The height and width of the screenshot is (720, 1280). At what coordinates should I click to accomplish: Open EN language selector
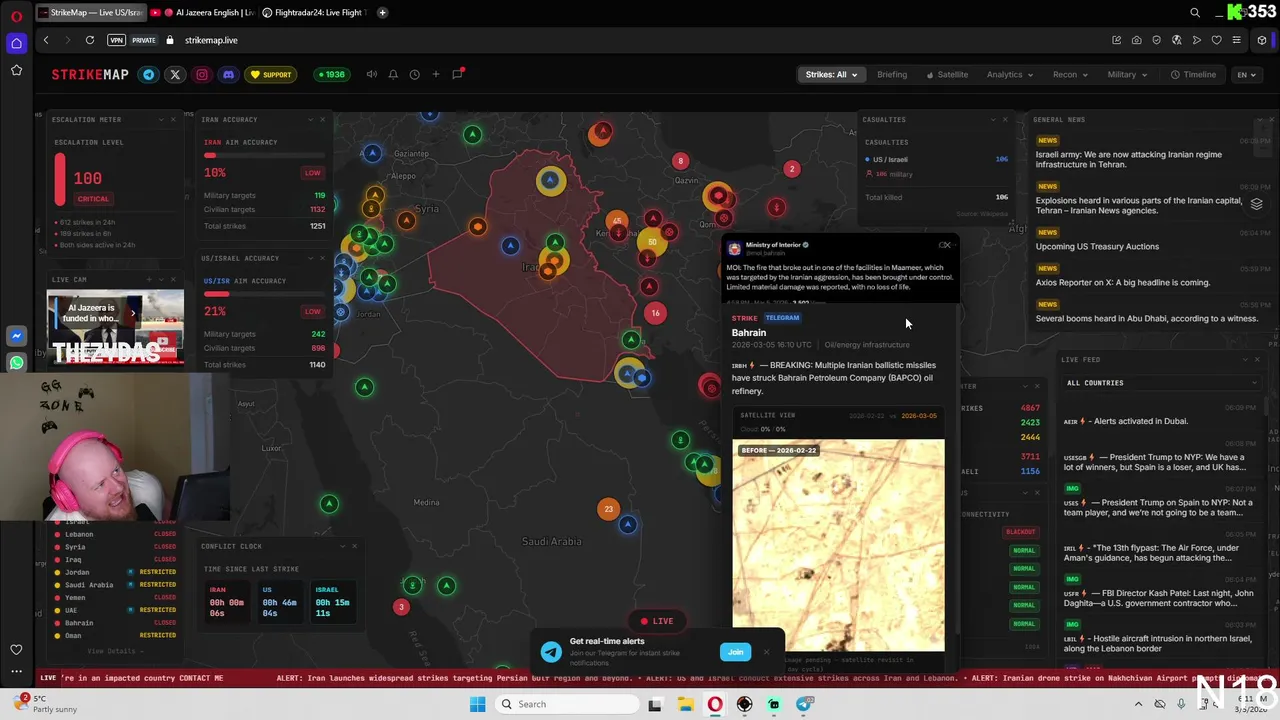1246,75
